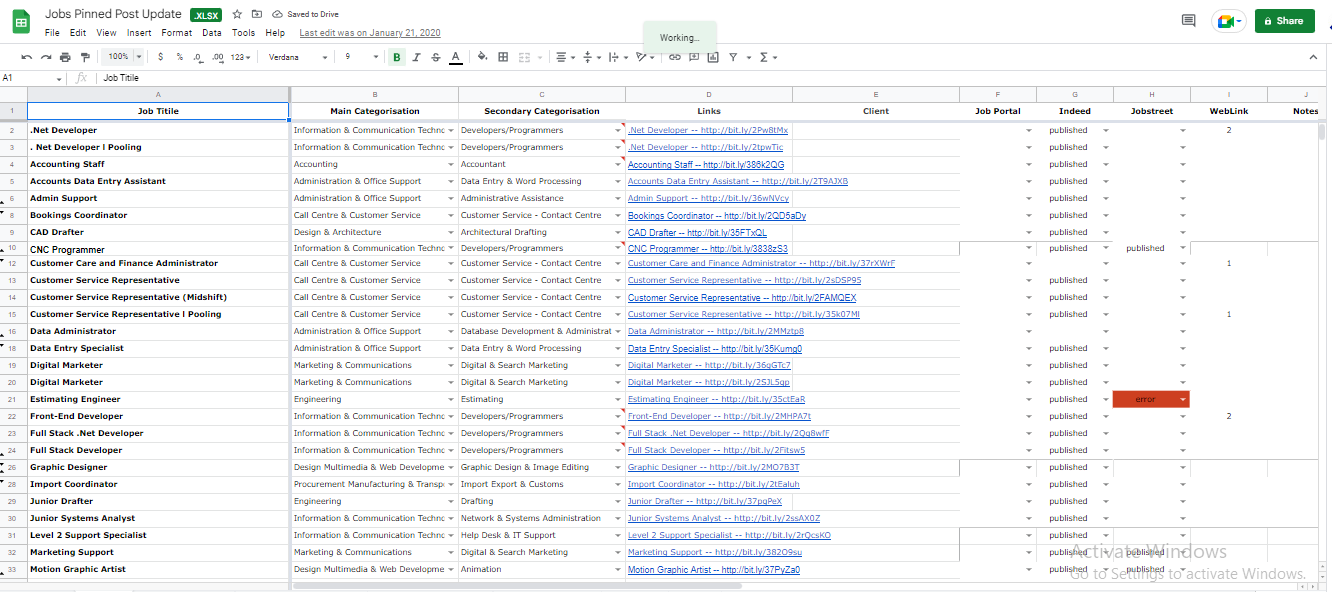The width and height of the screenshot is (1332, 592).
Task: Click the Undo arrow in the toolbar
Action: click(27, 57)
